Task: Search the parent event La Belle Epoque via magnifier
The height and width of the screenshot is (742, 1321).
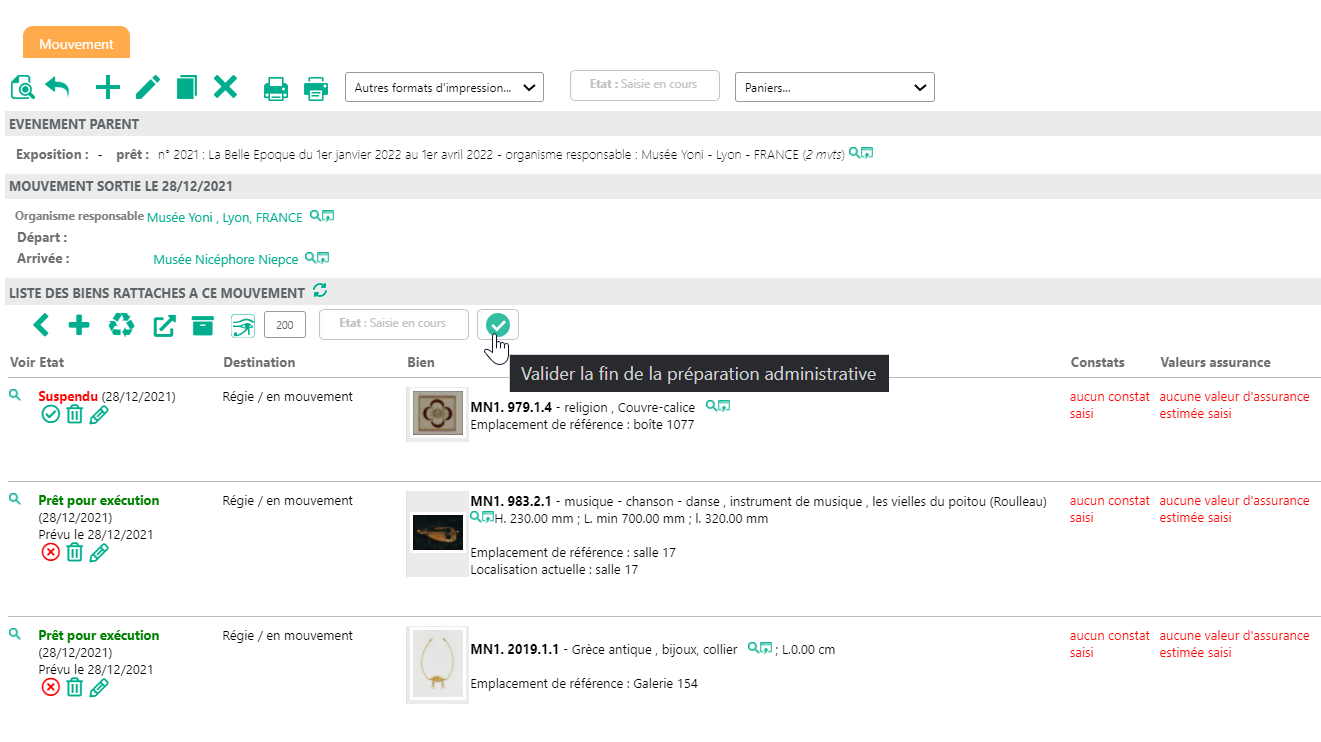Action: [x=854, y=153]
